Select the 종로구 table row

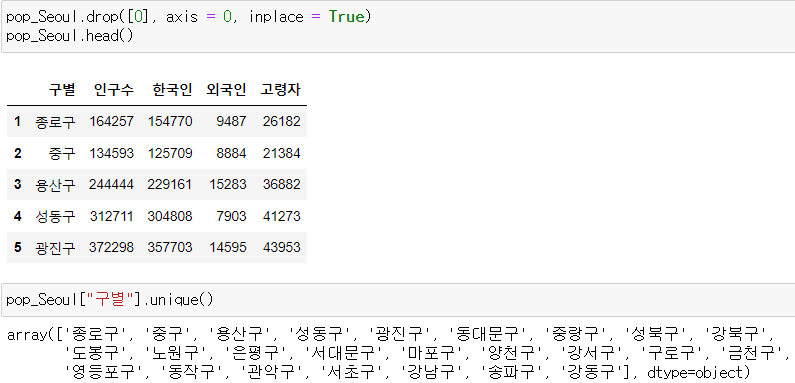coord(157,122)
